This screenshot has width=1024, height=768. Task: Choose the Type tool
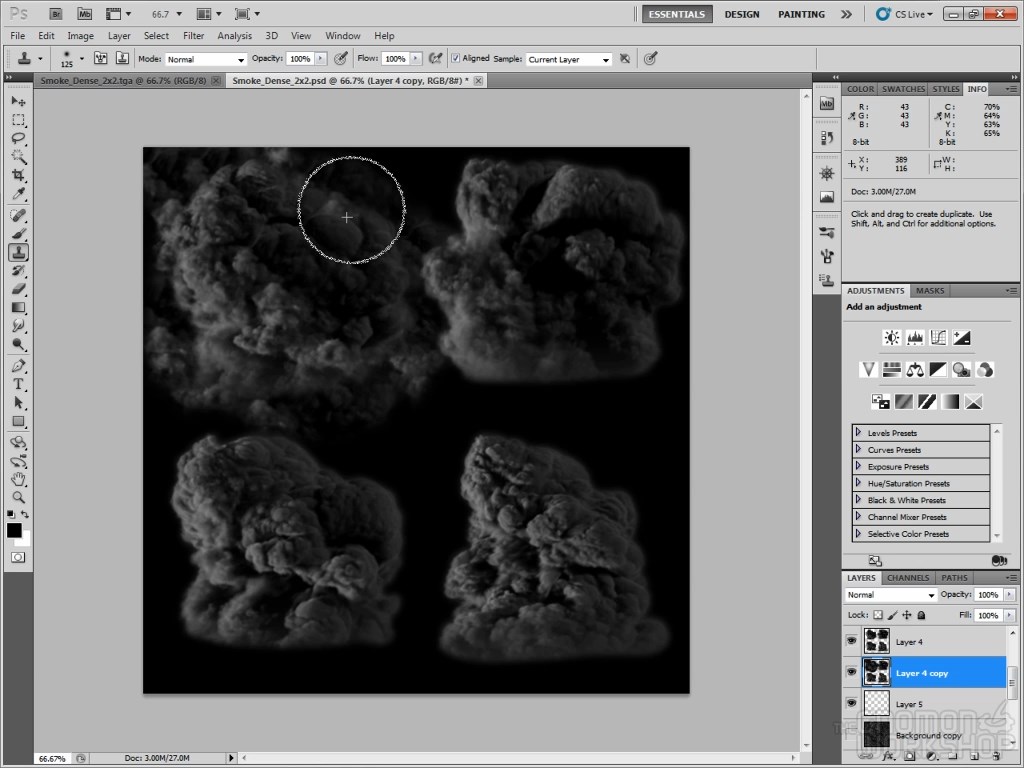tap(18, 384)
